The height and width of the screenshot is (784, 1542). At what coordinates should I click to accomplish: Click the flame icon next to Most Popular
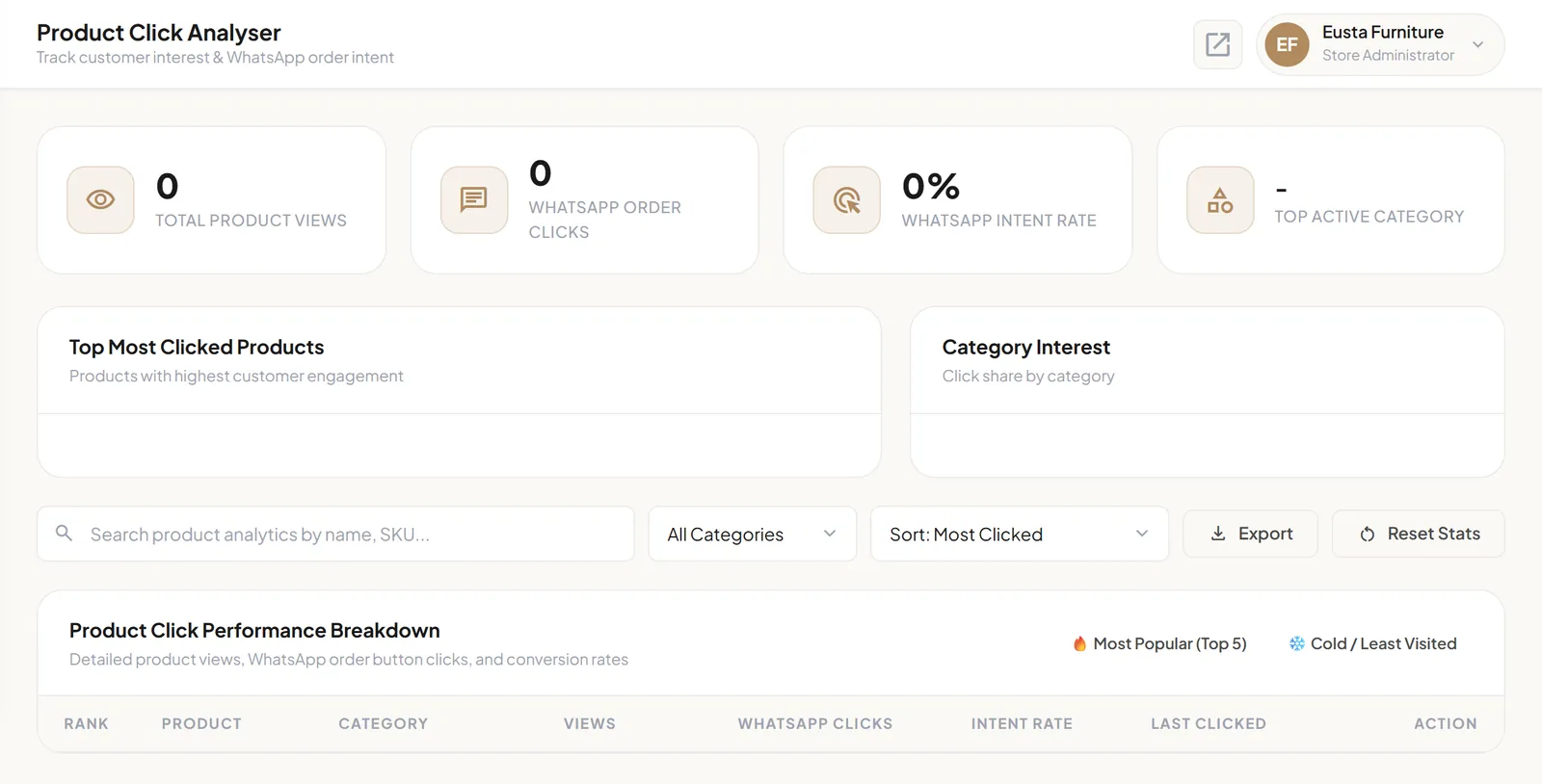1079,643
